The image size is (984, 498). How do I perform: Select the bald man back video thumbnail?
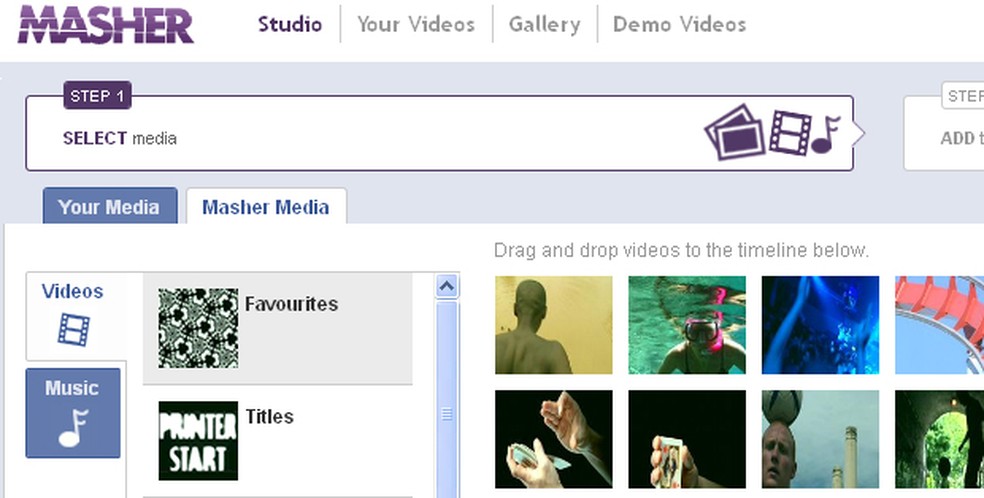point(554,325)
